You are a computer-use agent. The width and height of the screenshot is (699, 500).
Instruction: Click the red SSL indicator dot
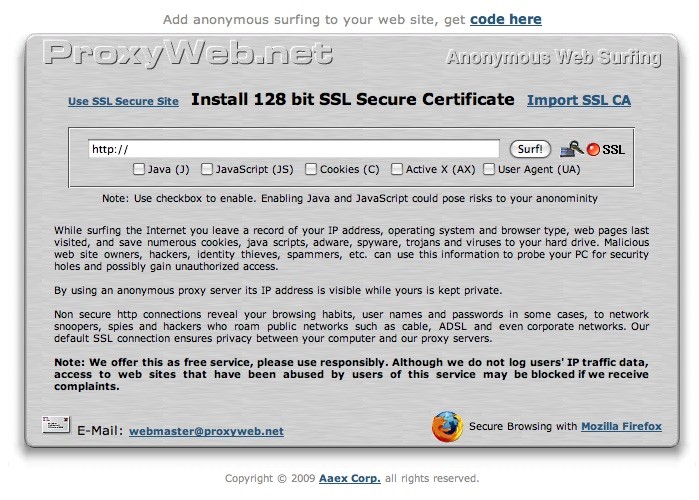coord(593,150)
